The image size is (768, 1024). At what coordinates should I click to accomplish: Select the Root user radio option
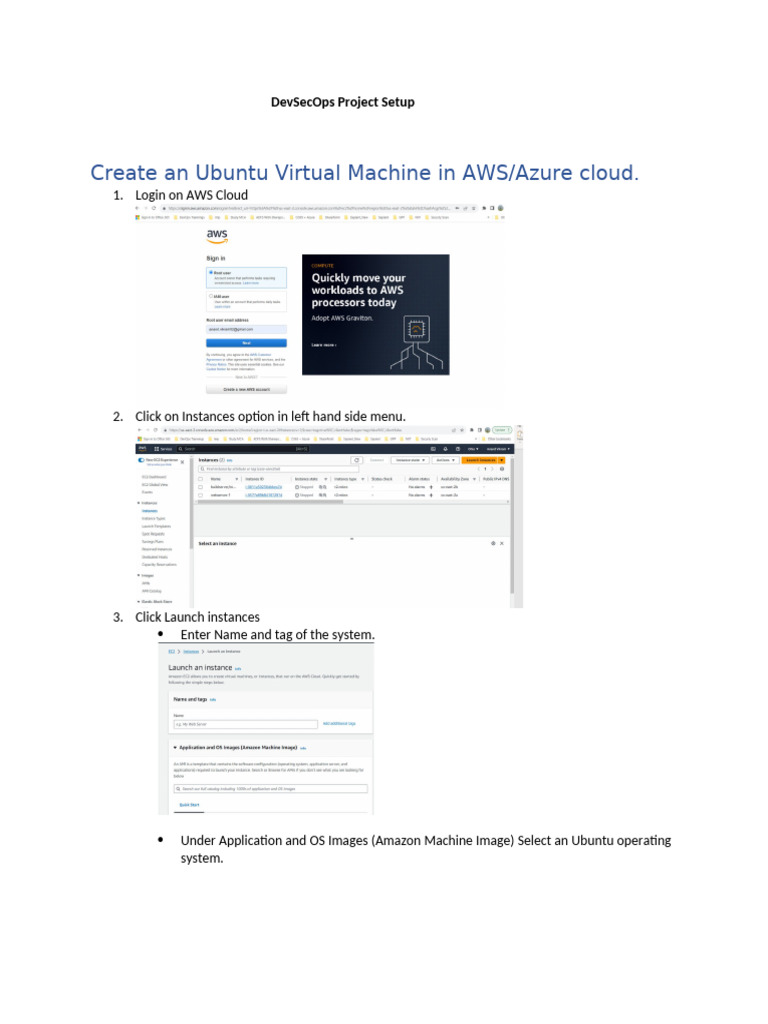(211, 272)
